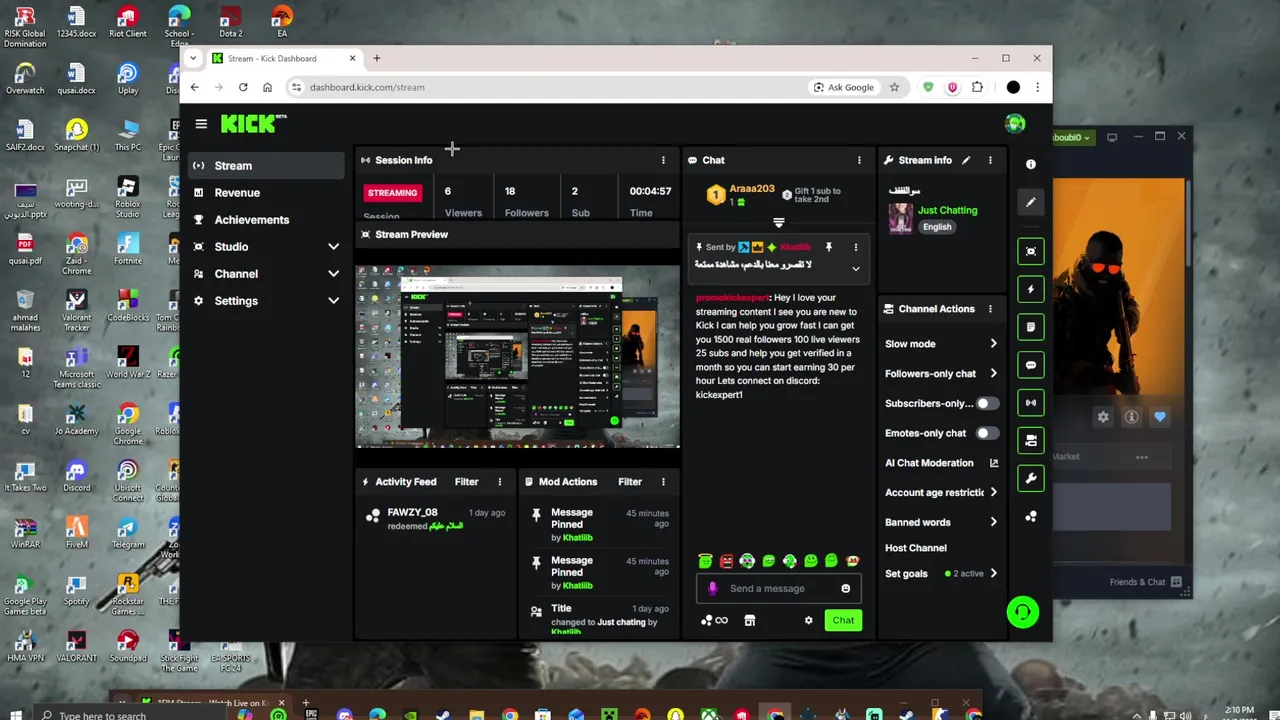
Task: Open Followers-only chat options arrow
Action: pyautogui.click(x=993, y=374)
